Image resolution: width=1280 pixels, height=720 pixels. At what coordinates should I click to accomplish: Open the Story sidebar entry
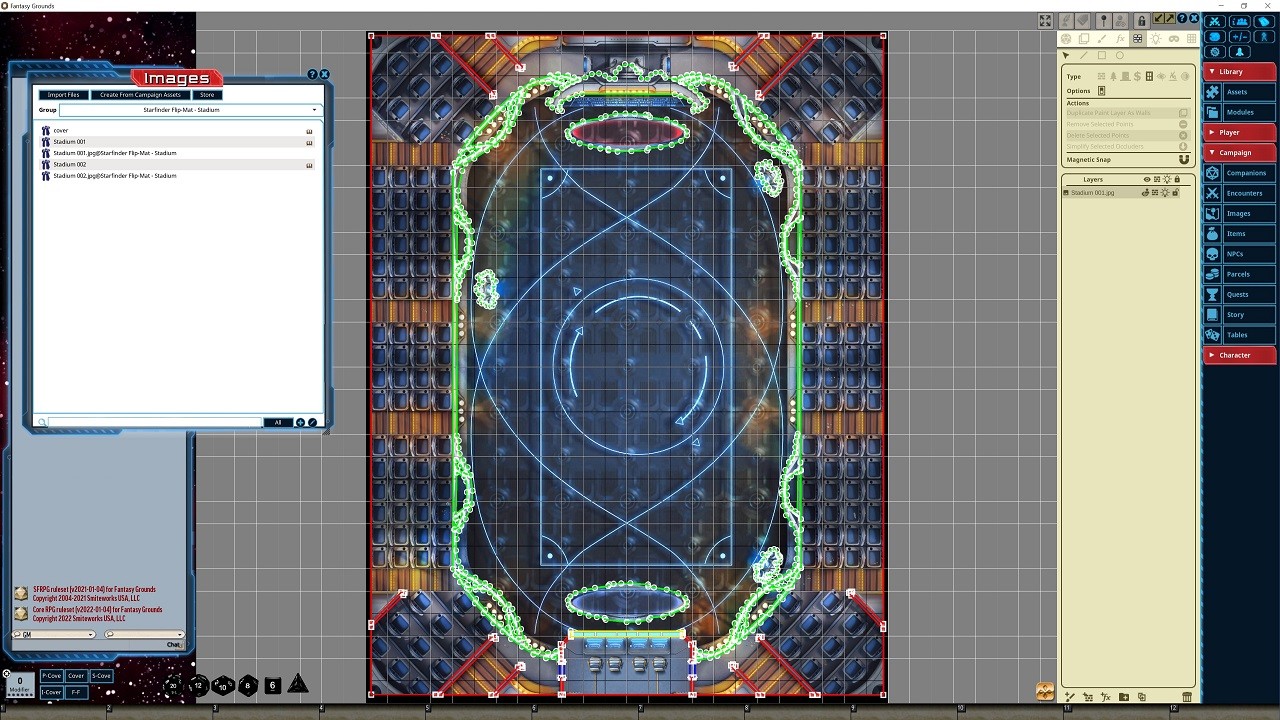tap(1237, 314)
